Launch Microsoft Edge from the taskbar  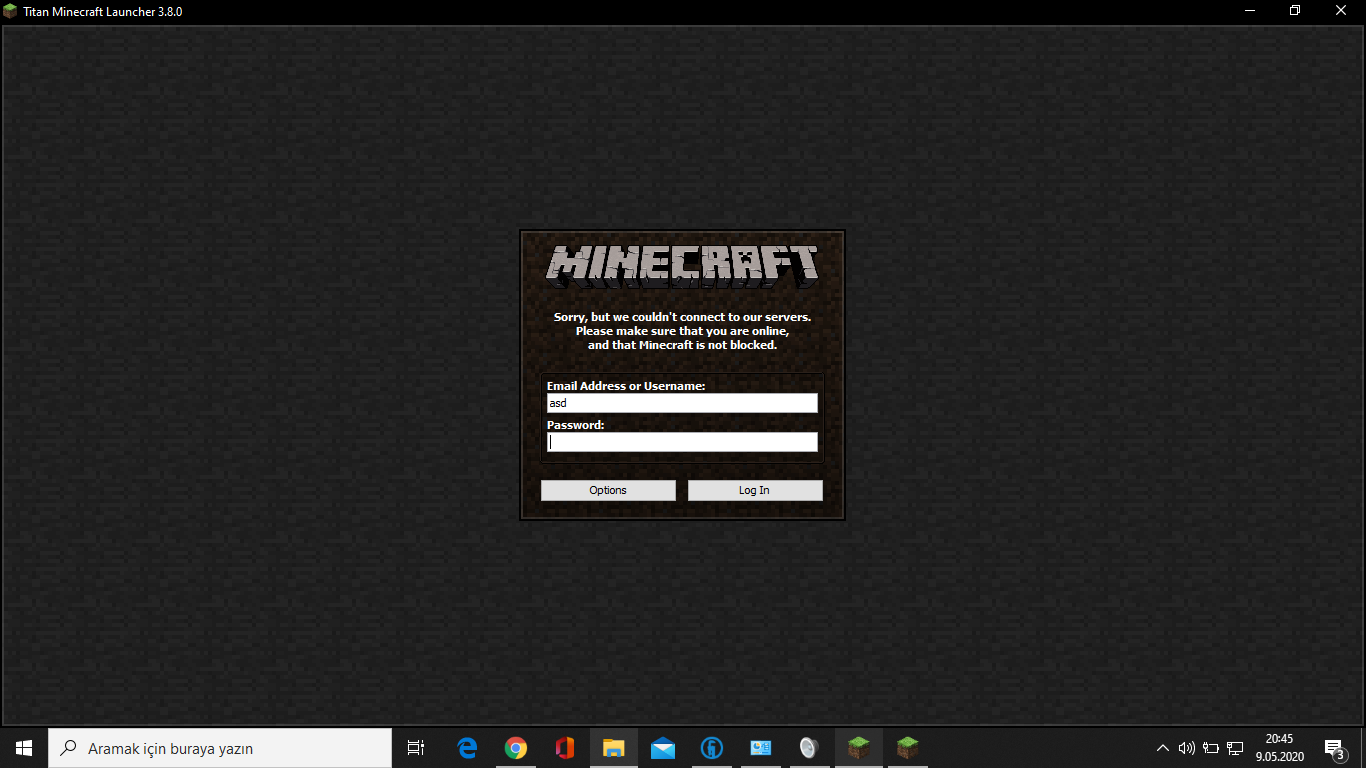467,748
